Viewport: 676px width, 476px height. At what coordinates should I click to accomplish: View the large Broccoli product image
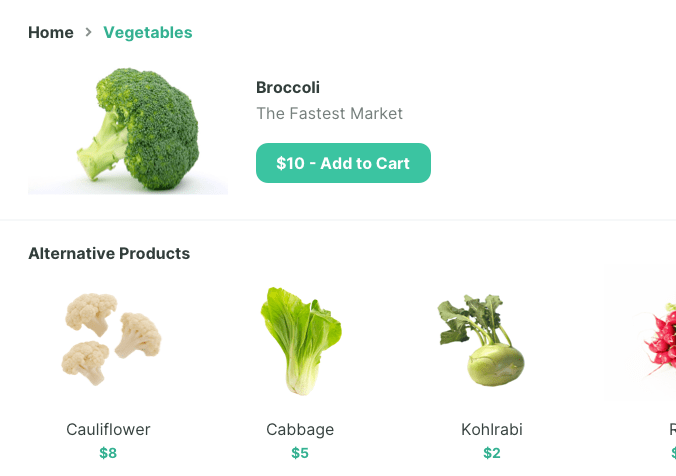pos(128,131)
